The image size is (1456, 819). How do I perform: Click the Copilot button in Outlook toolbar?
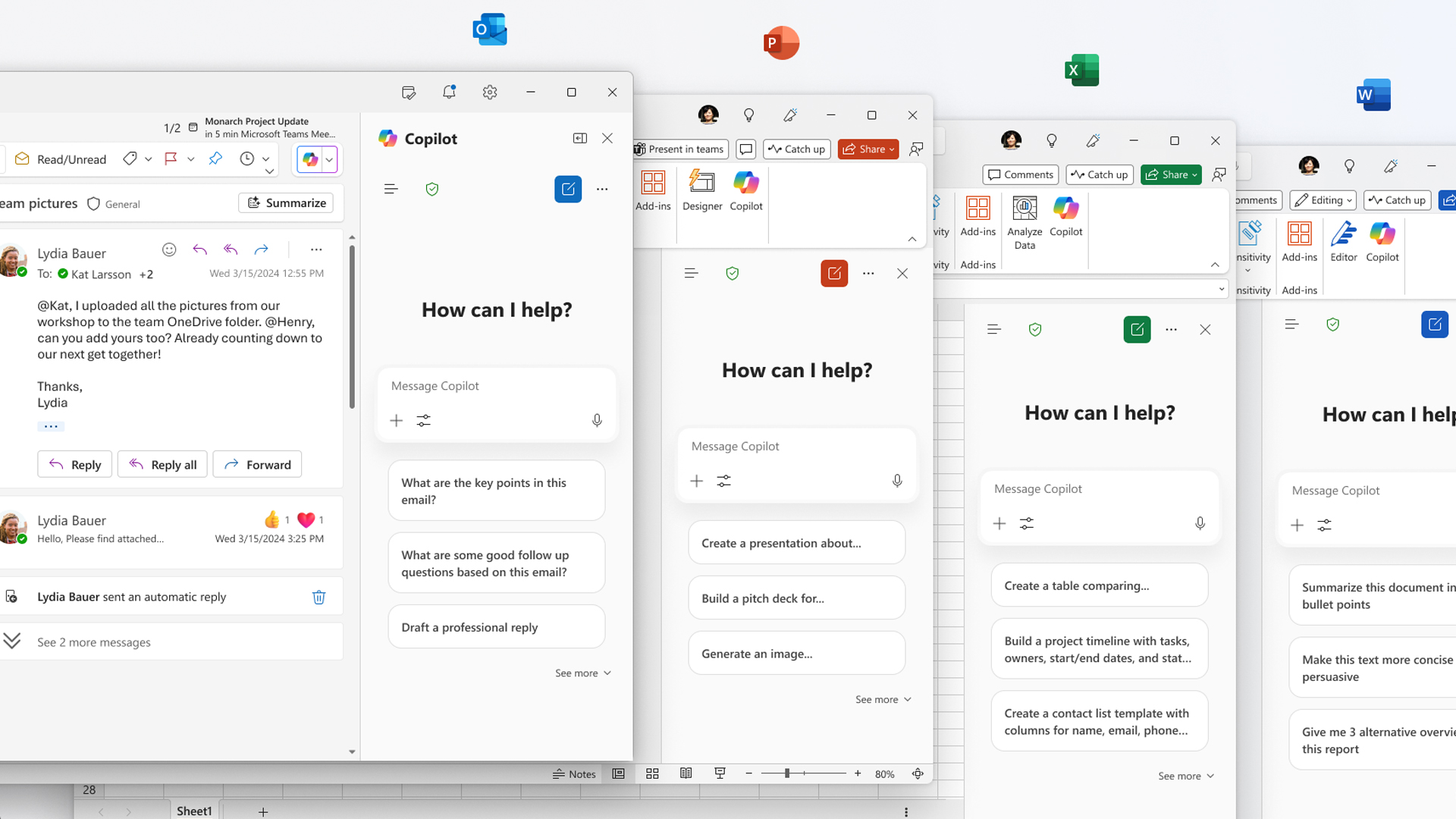(x=309, y=159)
